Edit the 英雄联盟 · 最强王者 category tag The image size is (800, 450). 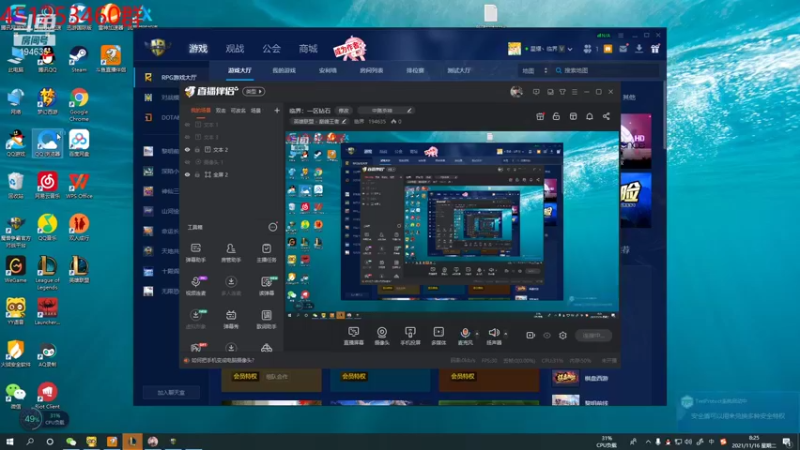319,121
